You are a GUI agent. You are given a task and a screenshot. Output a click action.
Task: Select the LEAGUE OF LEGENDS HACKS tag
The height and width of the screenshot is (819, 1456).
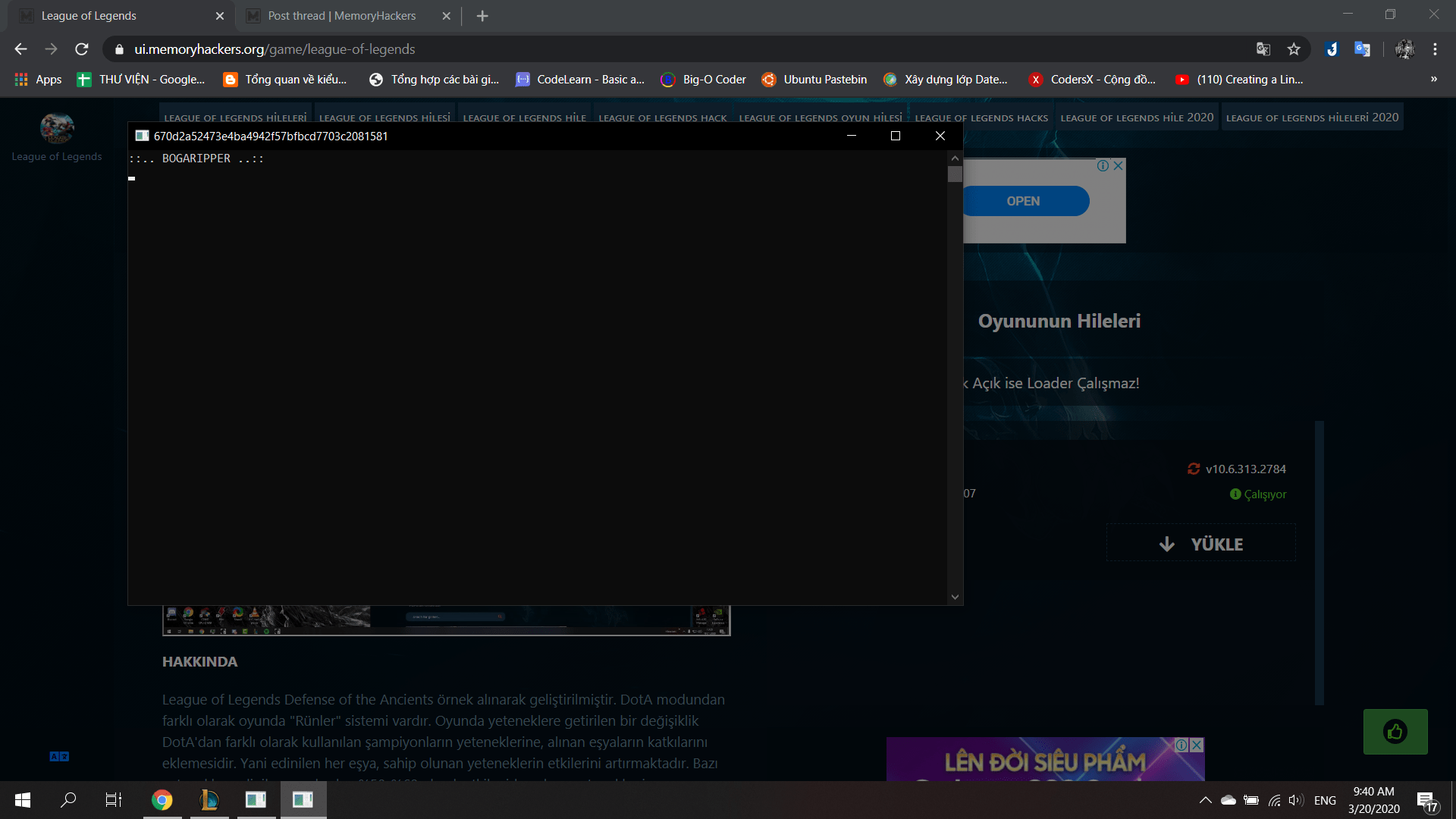pos(981,118)
